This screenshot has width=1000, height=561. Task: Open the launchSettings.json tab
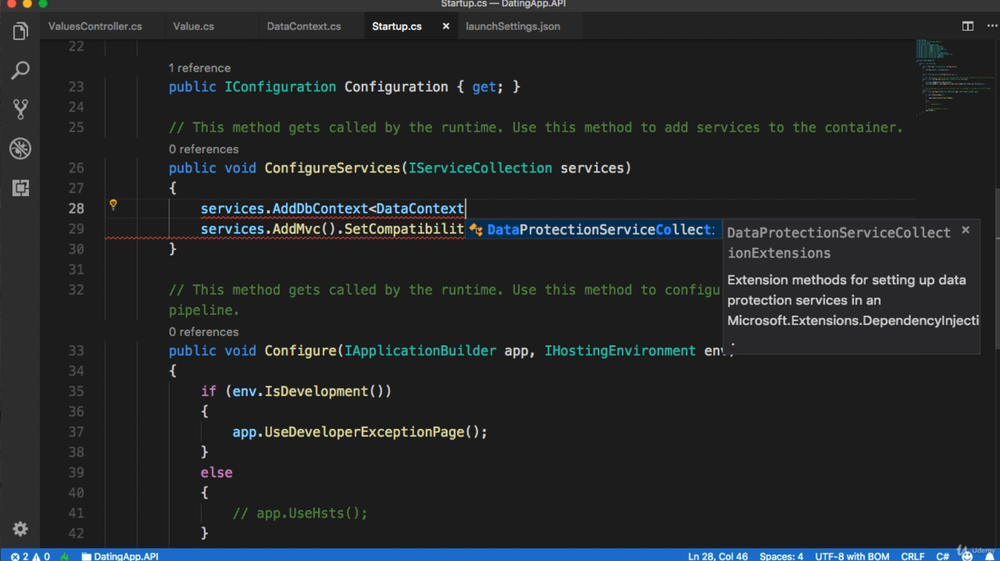(512, 26)
